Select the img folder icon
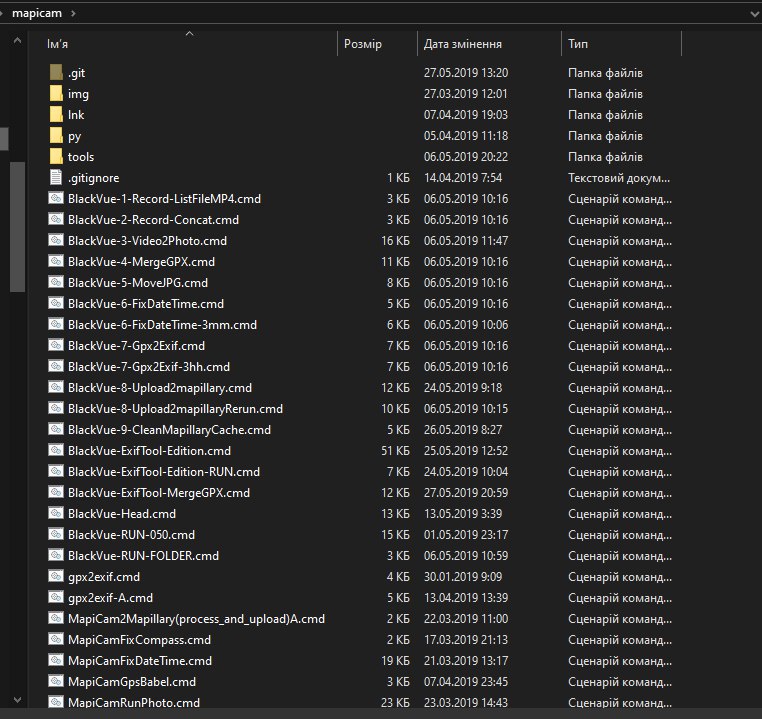This screenshot has height=719, width=762. tap(56, 93)
